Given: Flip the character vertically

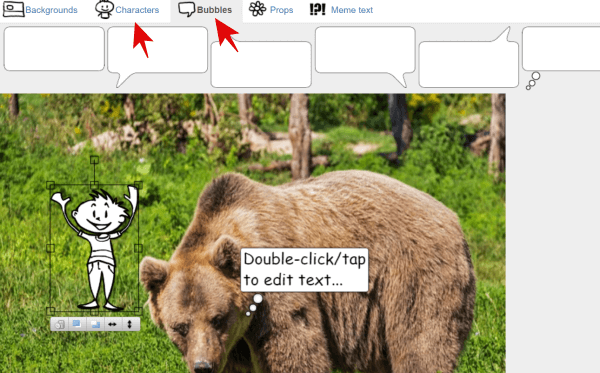Looking at the screenshot, I should click(130, 324).
